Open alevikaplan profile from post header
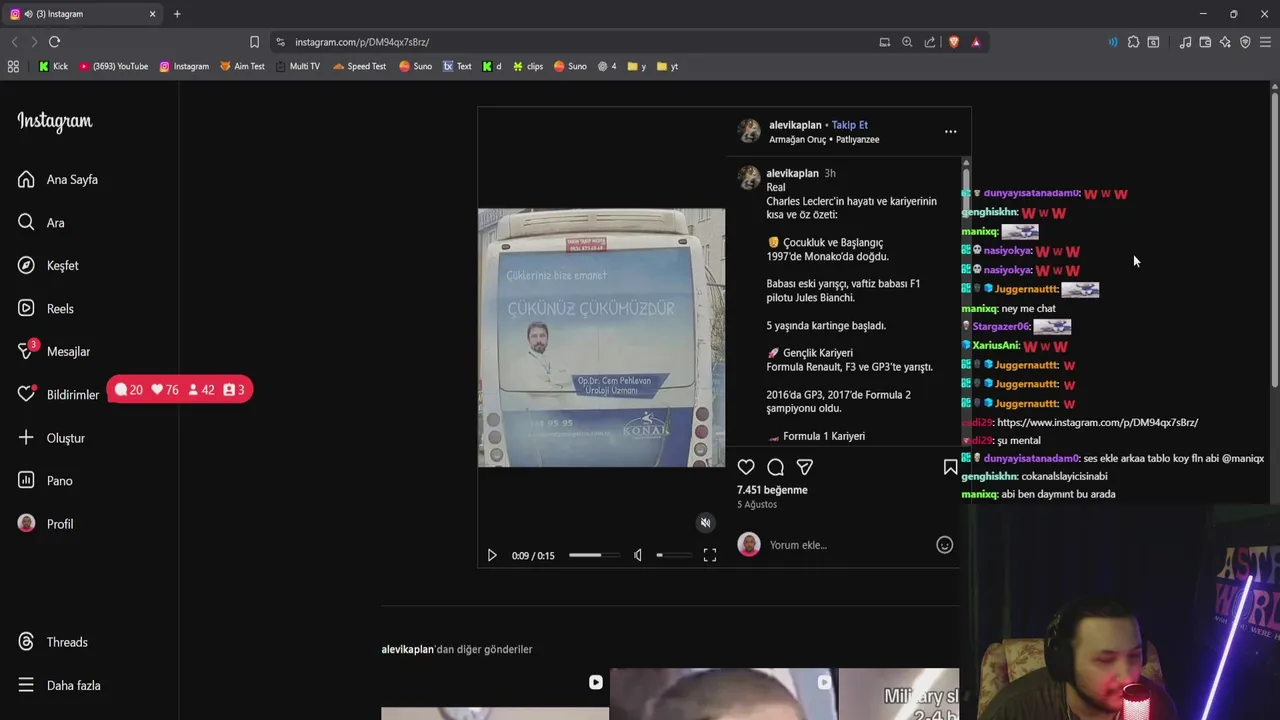This screenshot has height=720, width=1280. coord(795,125)
